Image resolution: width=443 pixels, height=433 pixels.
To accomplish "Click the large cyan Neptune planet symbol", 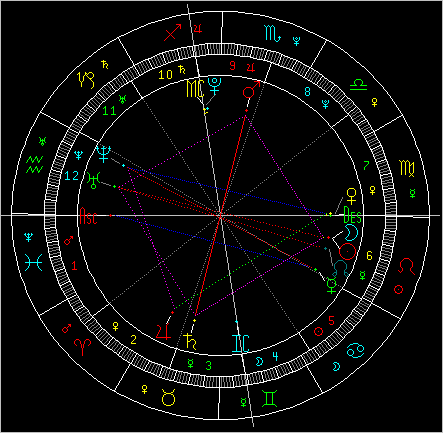I will (x=103, y=154).
